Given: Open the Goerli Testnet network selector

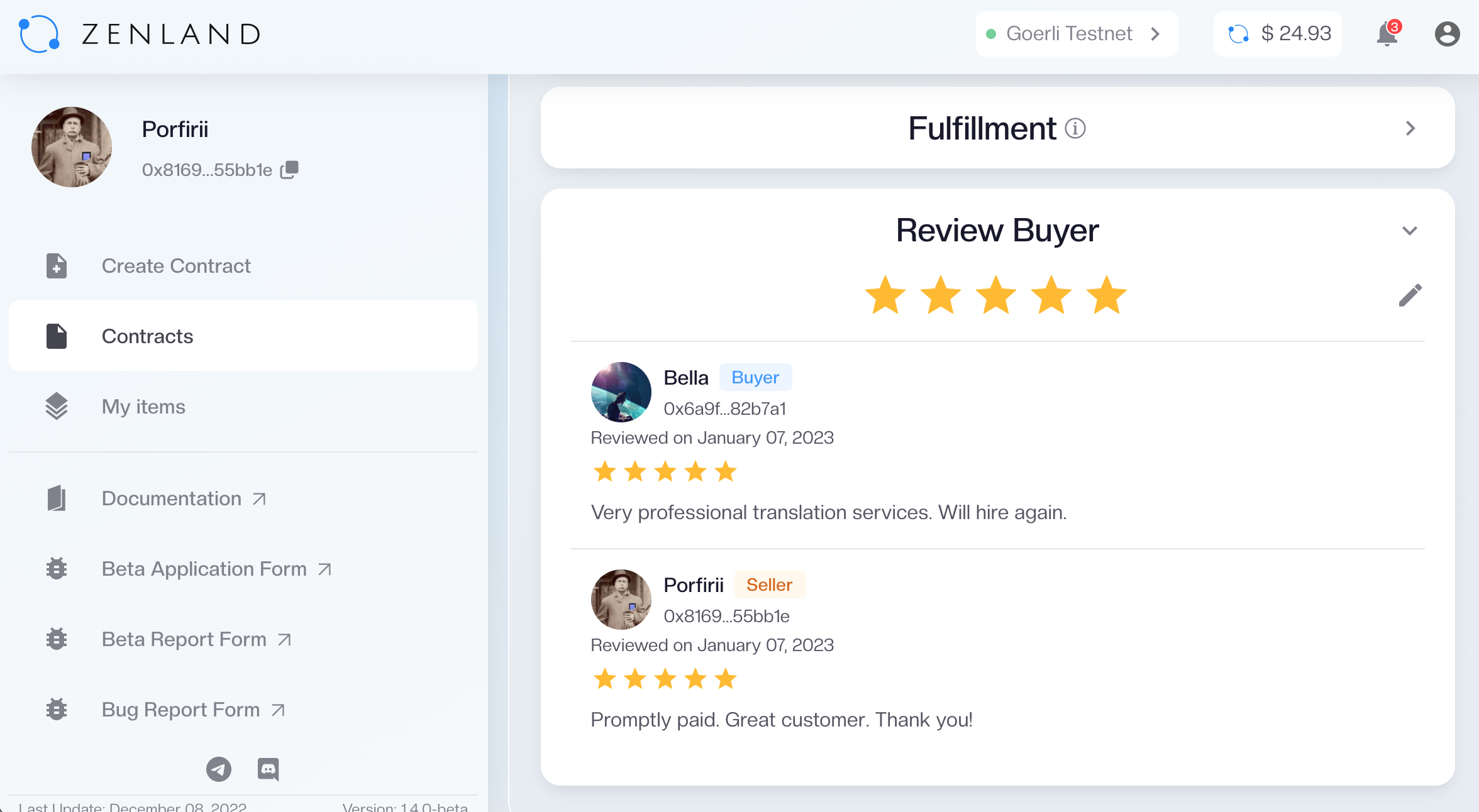Looking at the screenshot, I should (1076, 34).
